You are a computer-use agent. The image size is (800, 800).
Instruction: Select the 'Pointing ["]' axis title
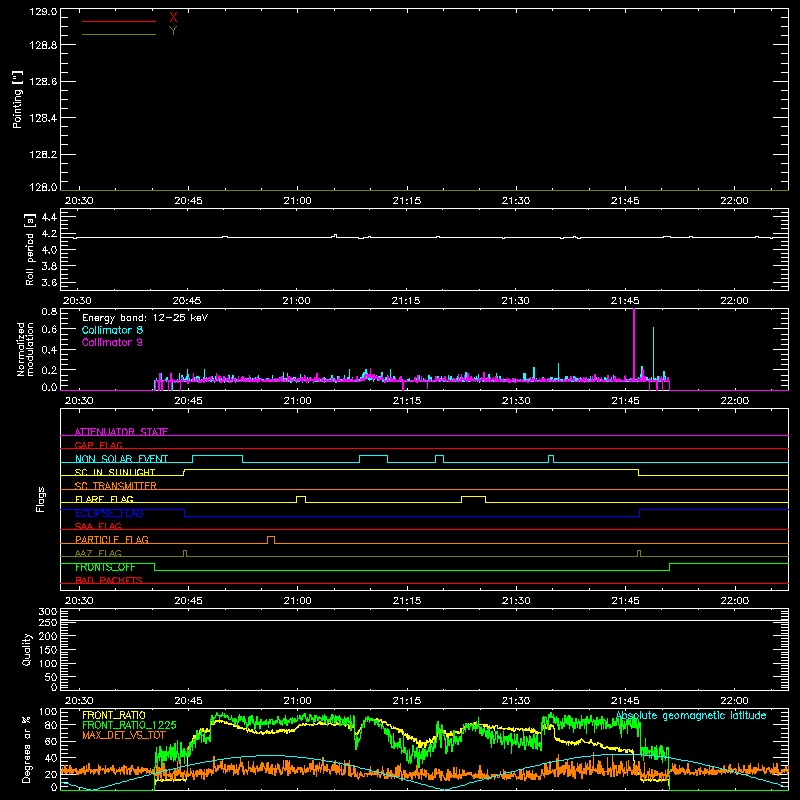coord(17,99)
